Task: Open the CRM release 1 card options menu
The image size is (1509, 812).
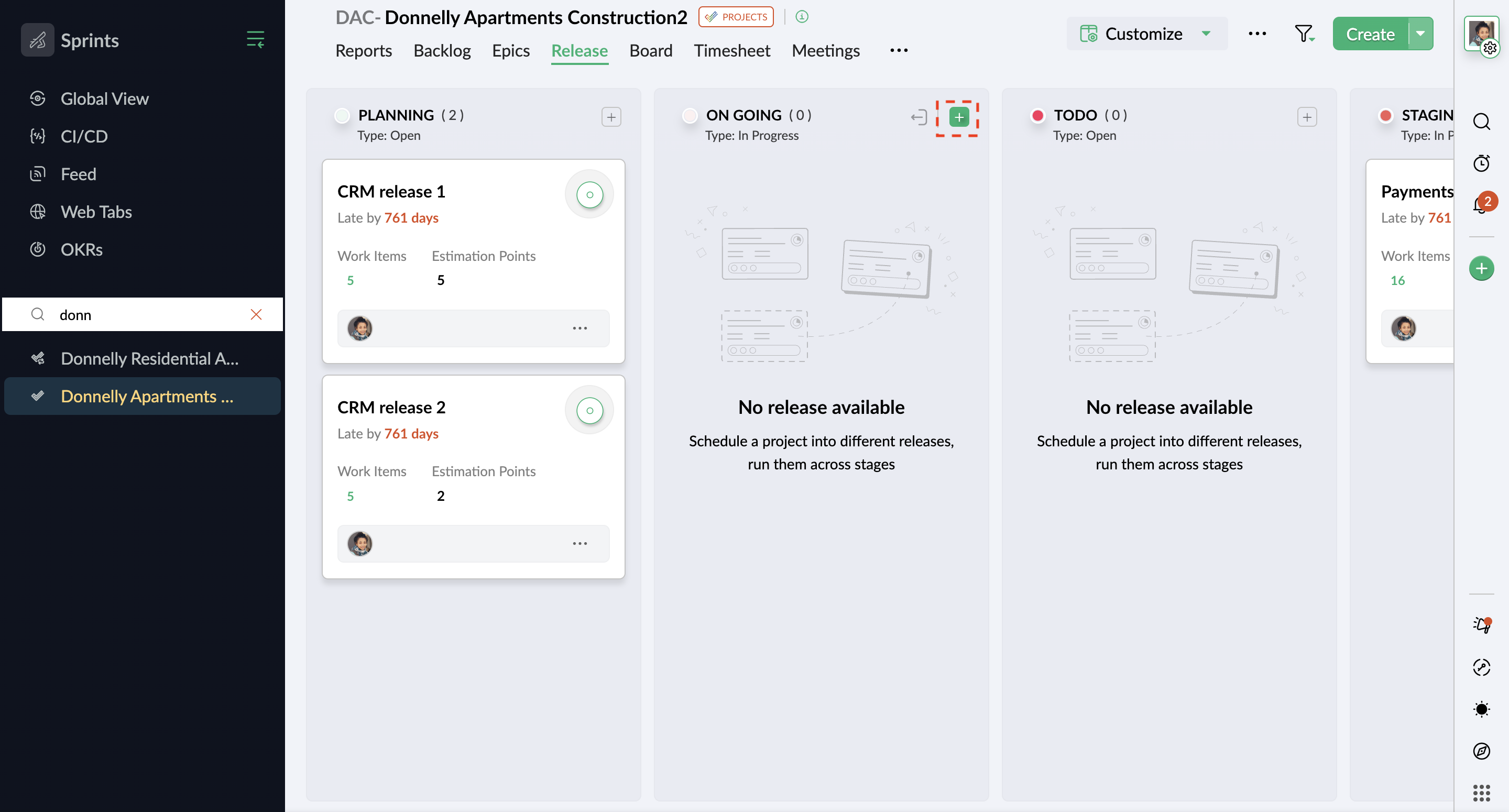Action: click(579, 328)
